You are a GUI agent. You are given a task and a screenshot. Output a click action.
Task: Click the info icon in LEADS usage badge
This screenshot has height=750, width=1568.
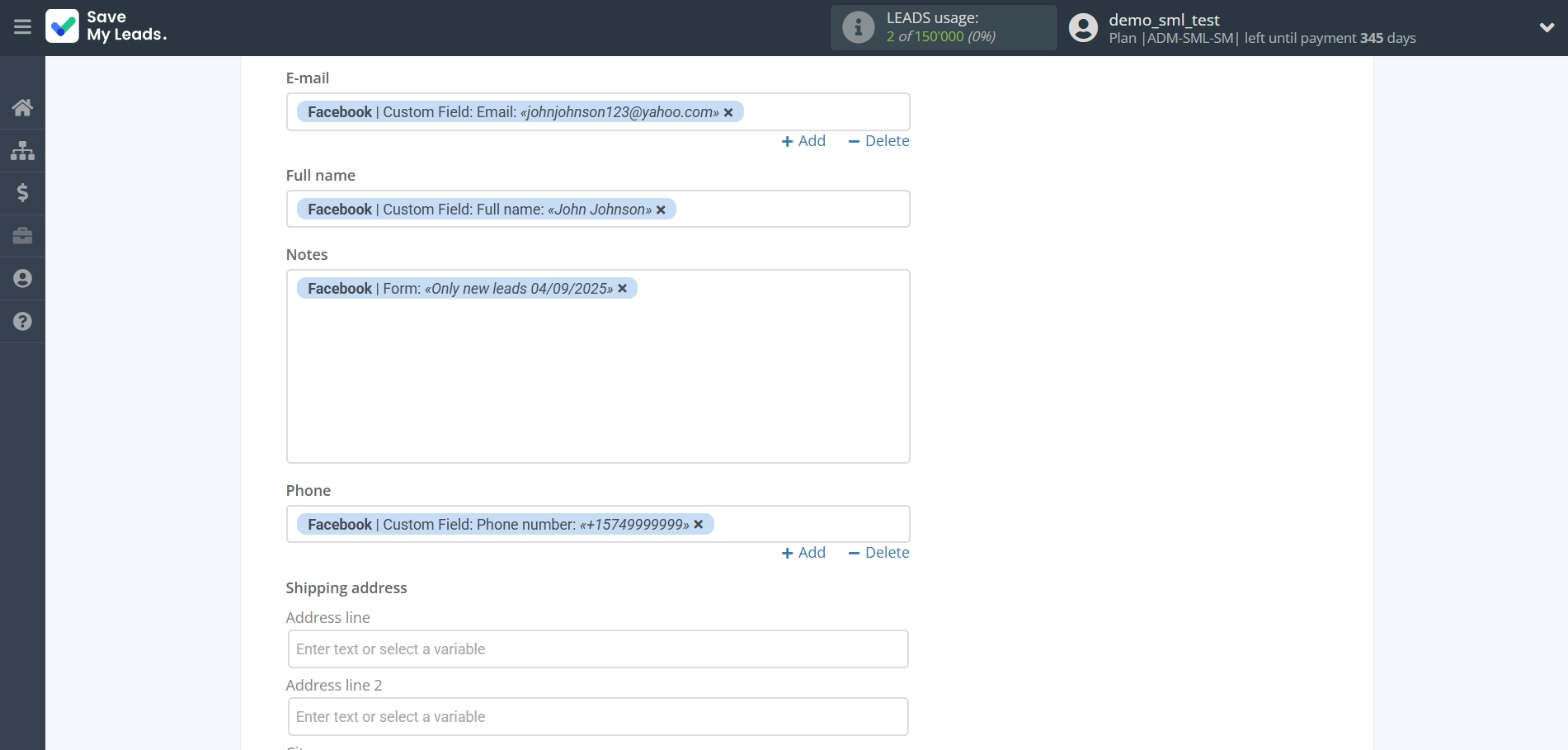858,27
